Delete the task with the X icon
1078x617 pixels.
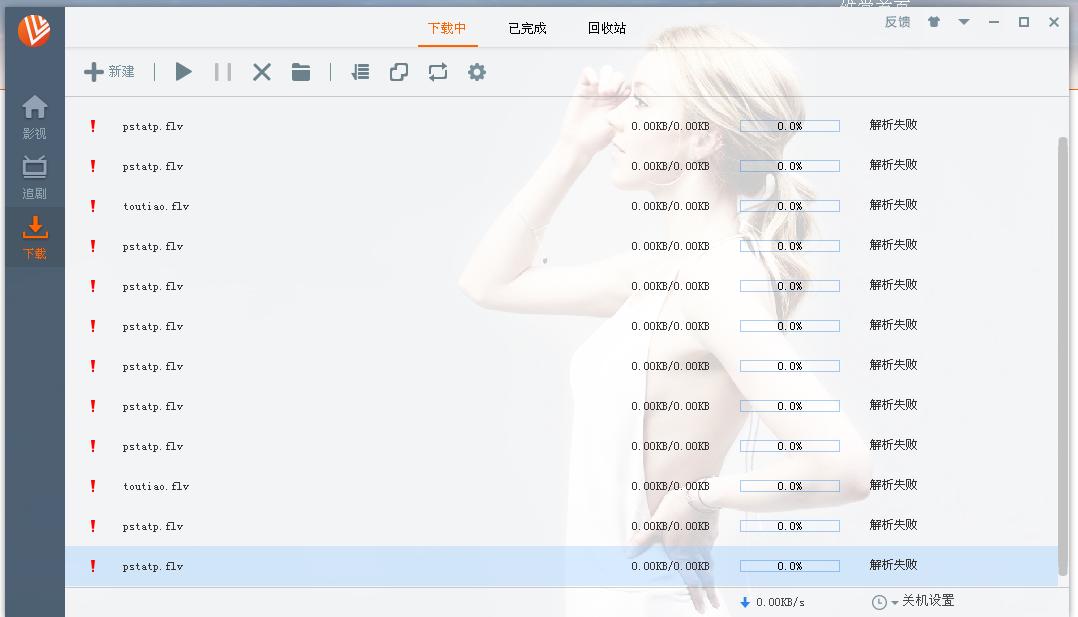tap(262, 72)
